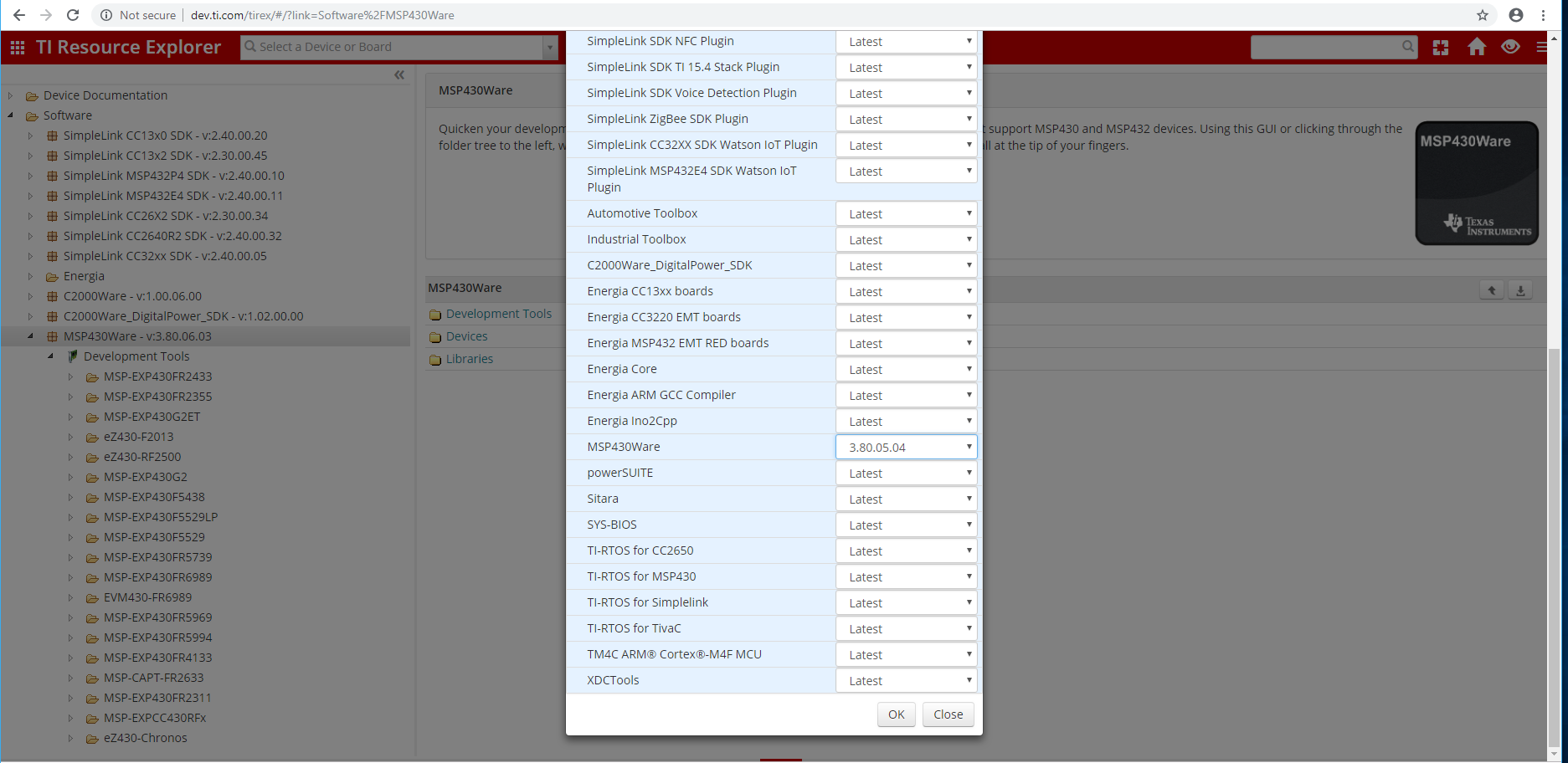Click the up arrow icon in MSP430Ware bar
Image resolution: width=1568 pixels, height=763 pixels.
point(1492,290)
